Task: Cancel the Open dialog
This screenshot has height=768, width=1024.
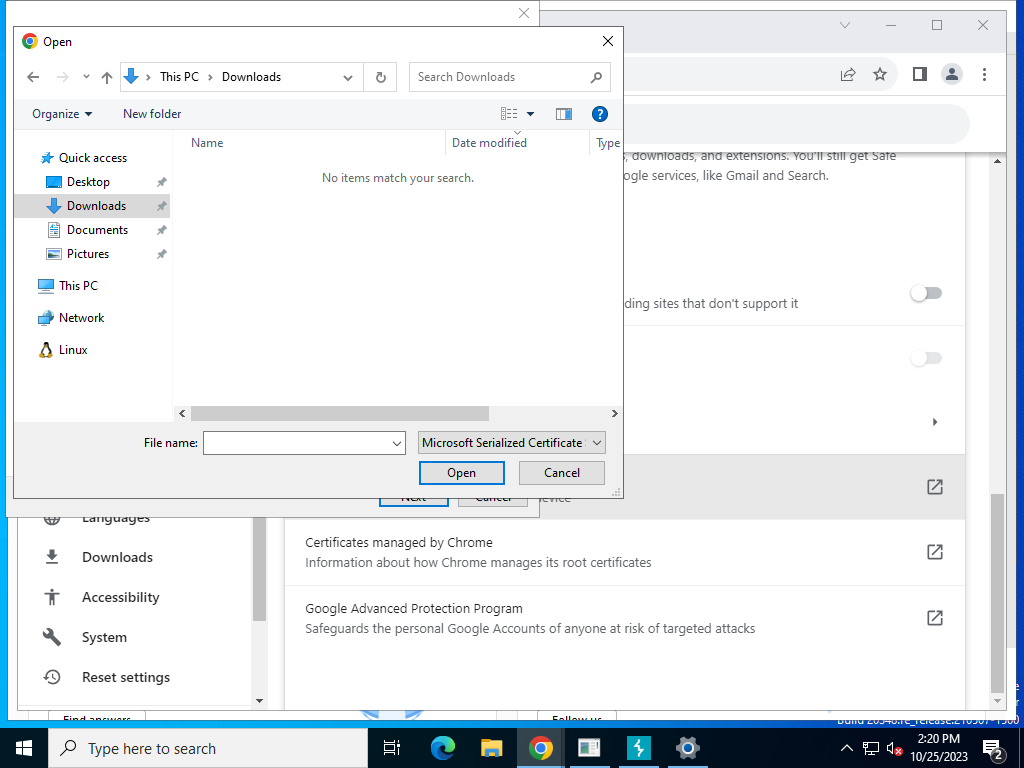Action: (562, 473)
